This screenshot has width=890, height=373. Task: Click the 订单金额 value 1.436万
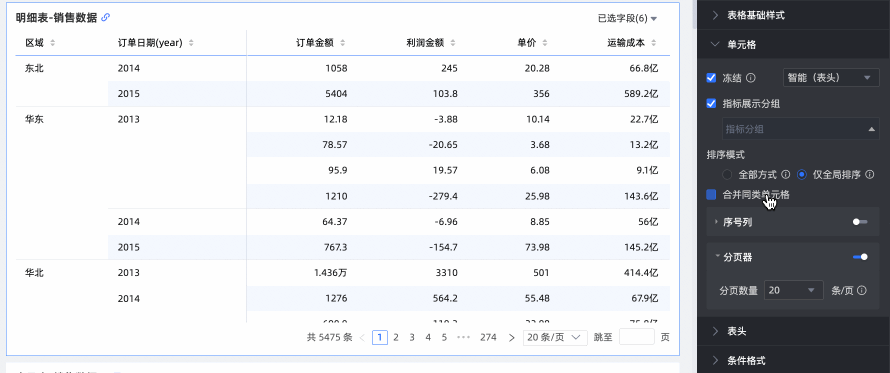pyautogui.click(x=330, y=273)
